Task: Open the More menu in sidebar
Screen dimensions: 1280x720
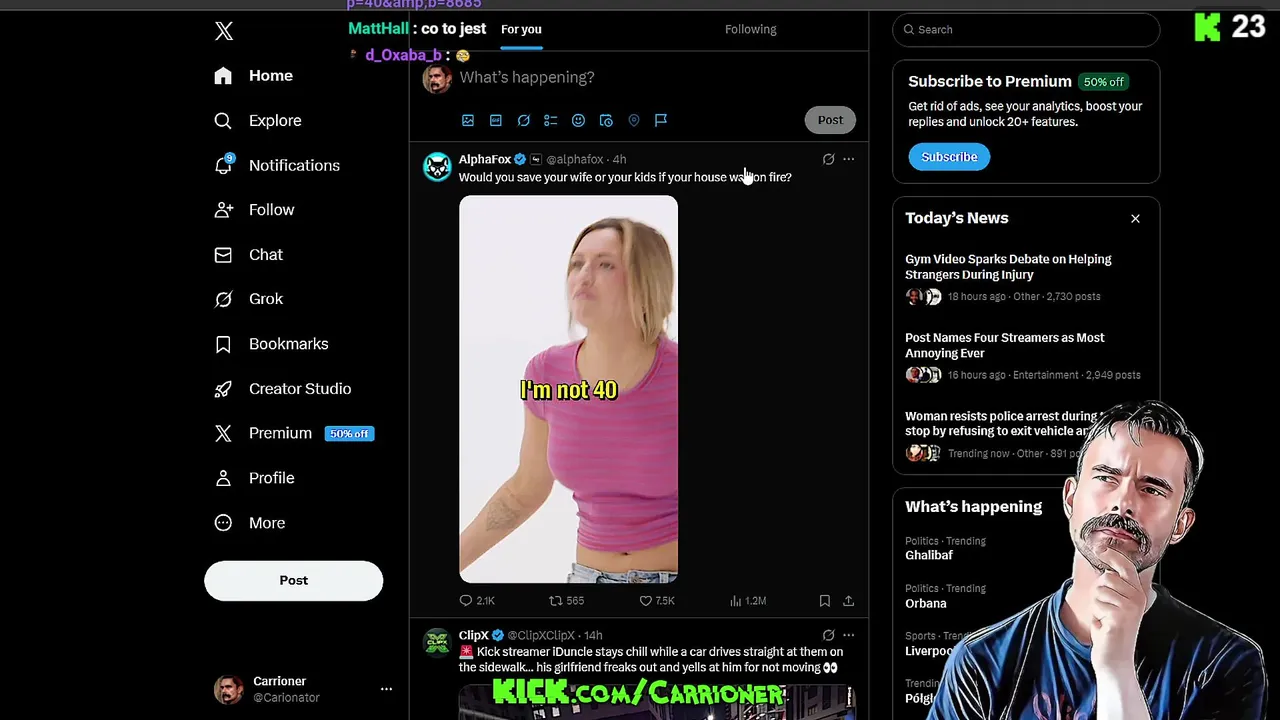Action: tap(250, 523)
